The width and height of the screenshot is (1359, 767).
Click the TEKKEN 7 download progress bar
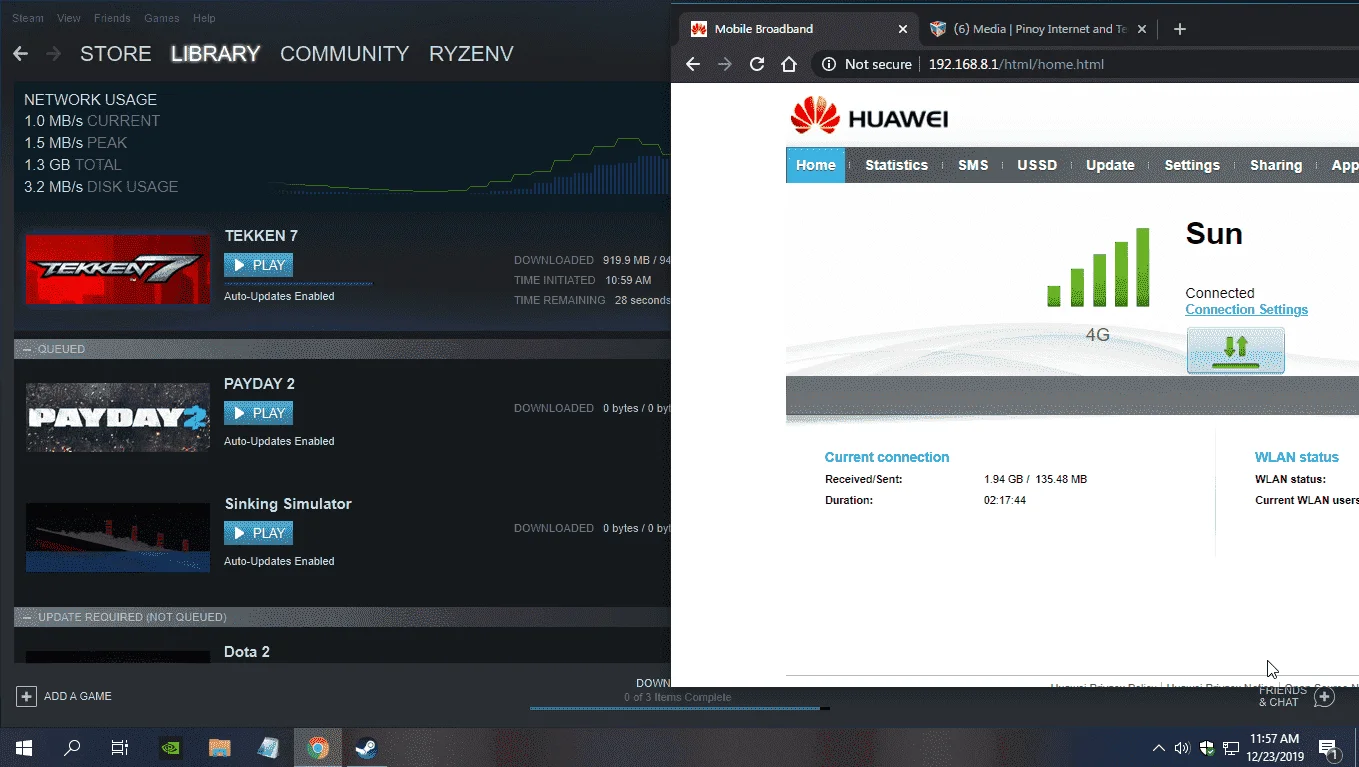point(298,284)
